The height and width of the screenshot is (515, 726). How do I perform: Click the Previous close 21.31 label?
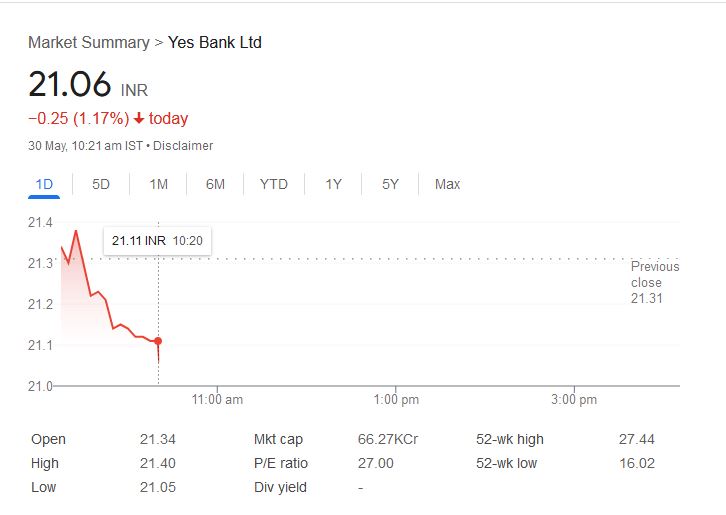654,282
